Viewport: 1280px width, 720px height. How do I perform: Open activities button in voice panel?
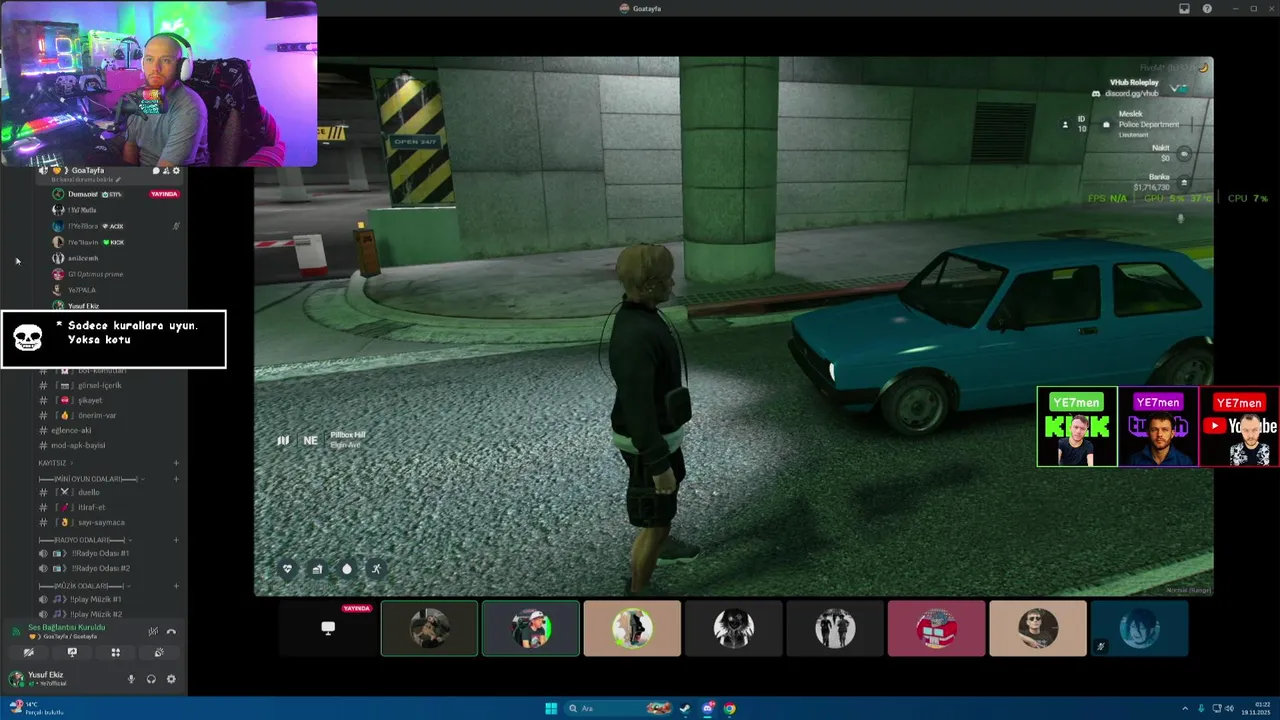point(115,652)
